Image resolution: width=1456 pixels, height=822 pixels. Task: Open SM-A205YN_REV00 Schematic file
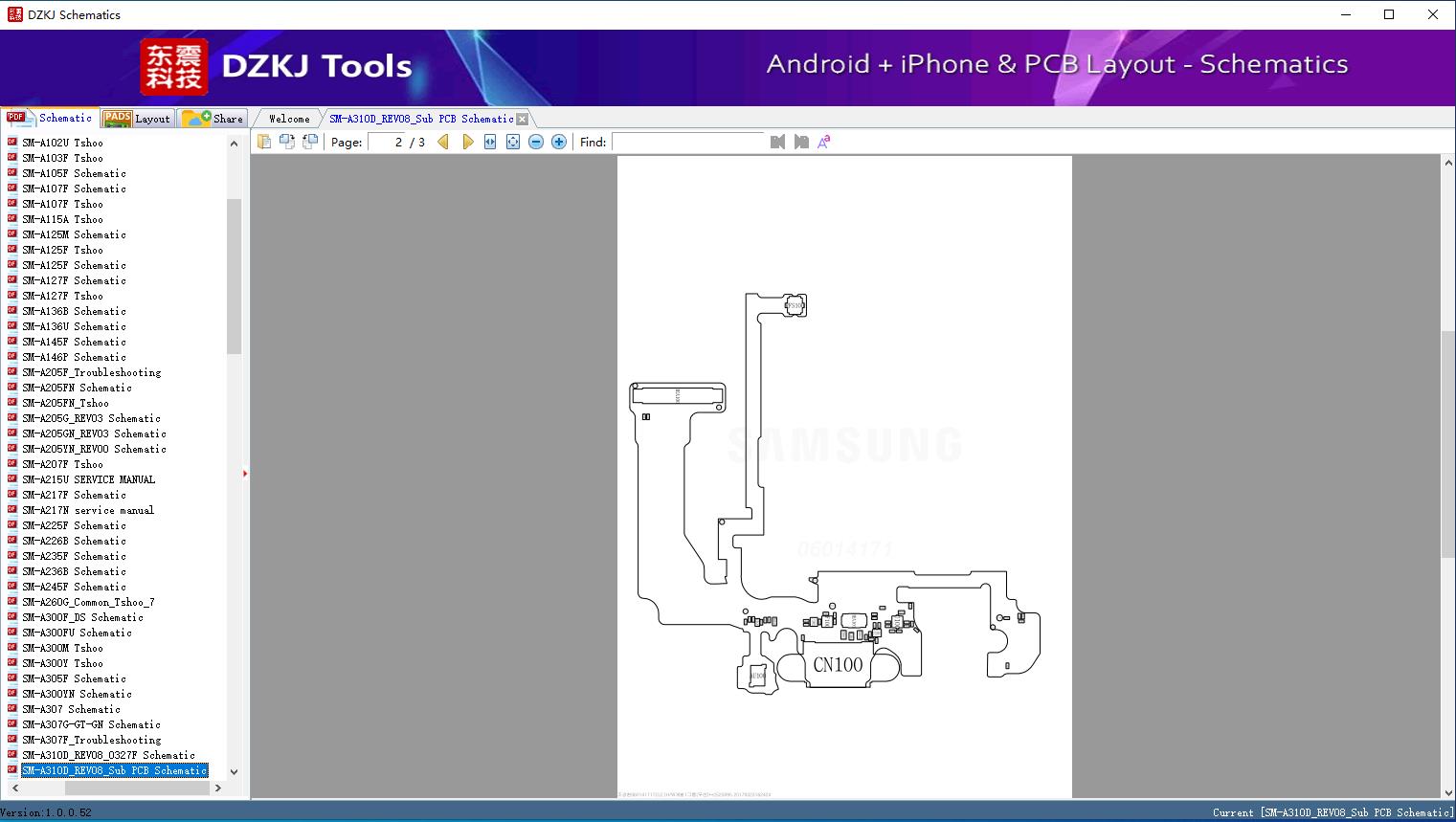(x=94, y=449)
